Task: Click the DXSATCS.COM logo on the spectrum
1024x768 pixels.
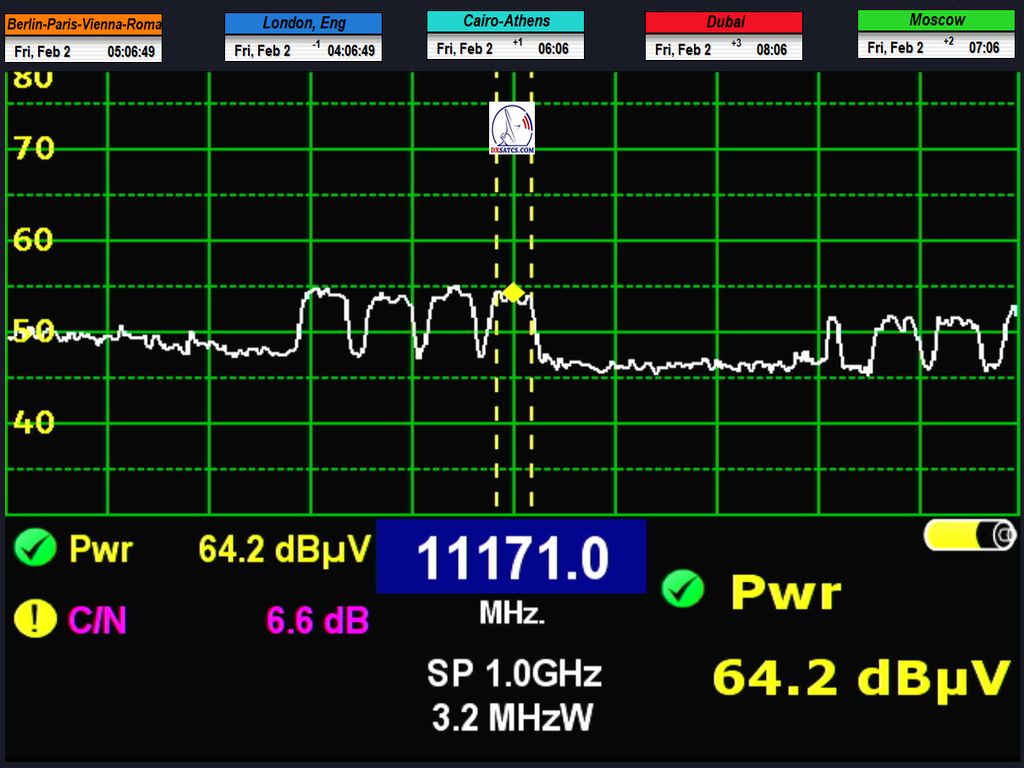Action: (512, 128)
